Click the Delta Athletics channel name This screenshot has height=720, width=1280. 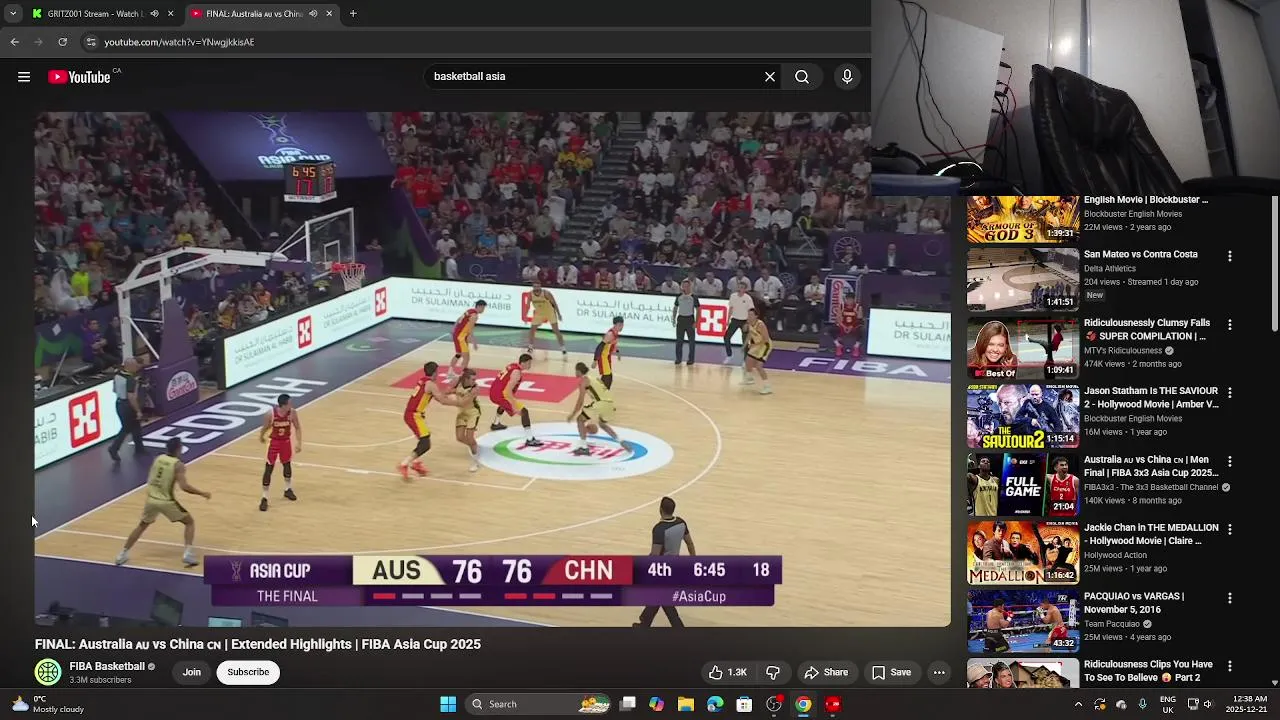click(x=1110, y=268)
